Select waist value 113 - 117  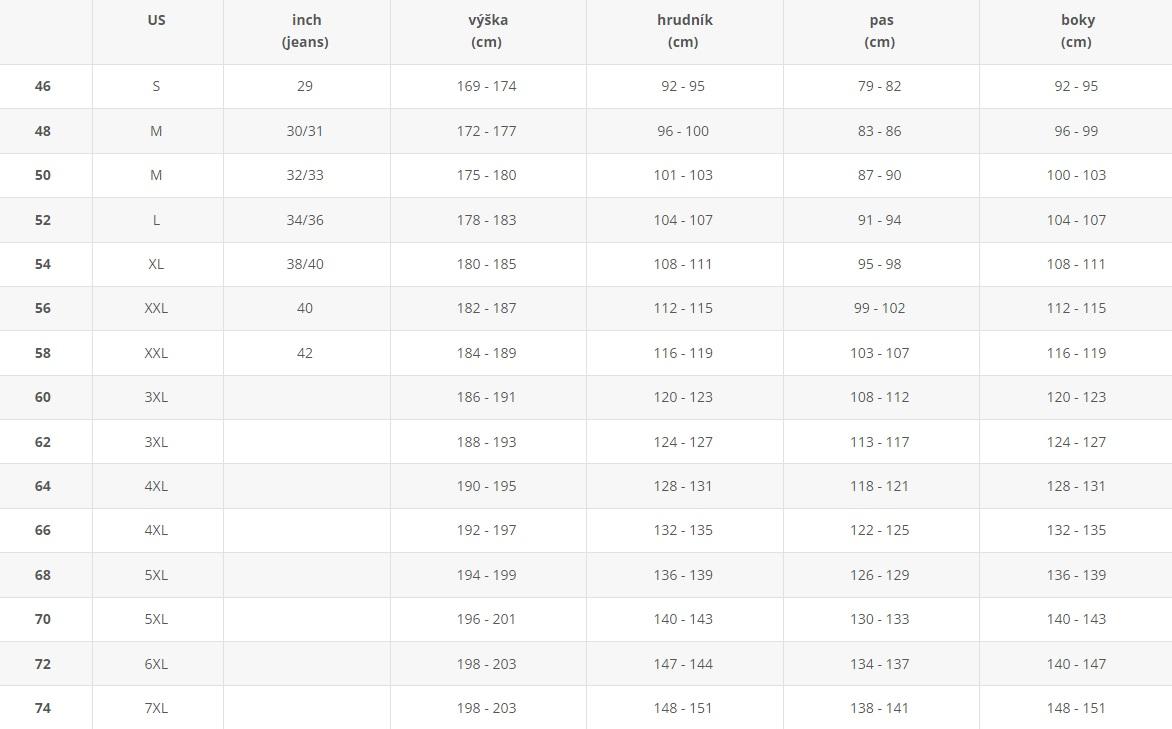click(x=880, y=442)
